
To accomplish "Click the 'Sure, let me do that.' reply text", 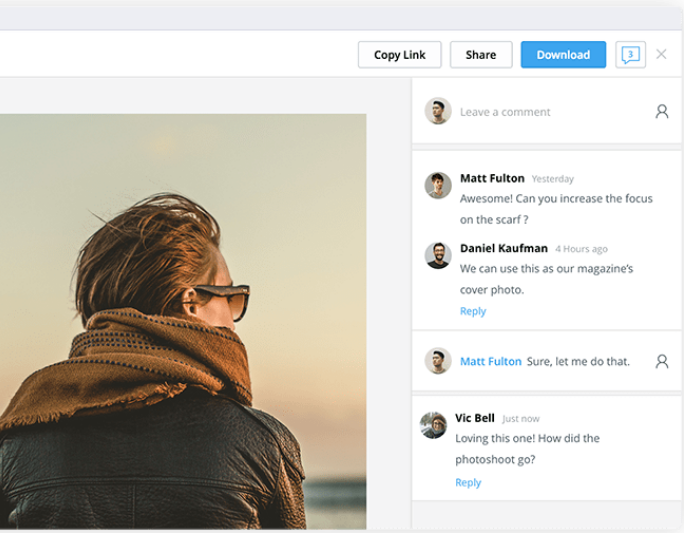I will click(x=578, y=362).
